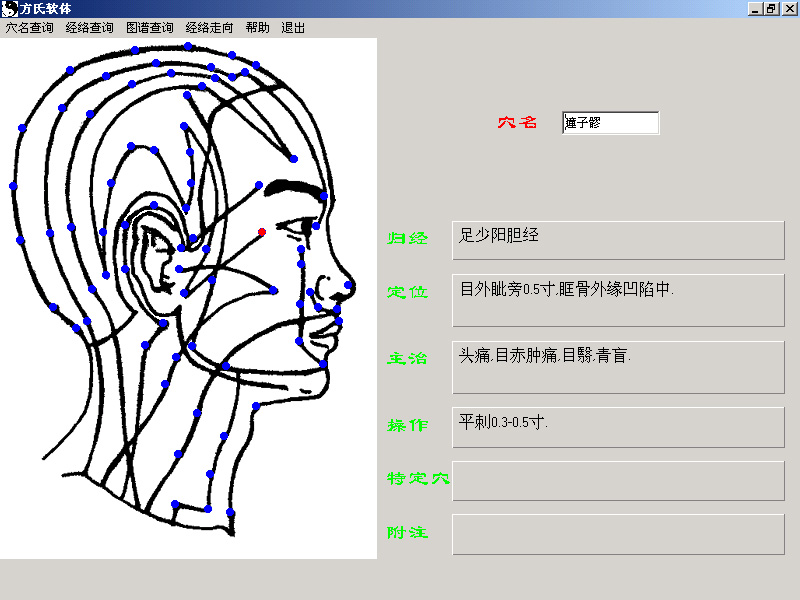Click the 主治 indications text box
800x600 pixels.
click(618, 367)
